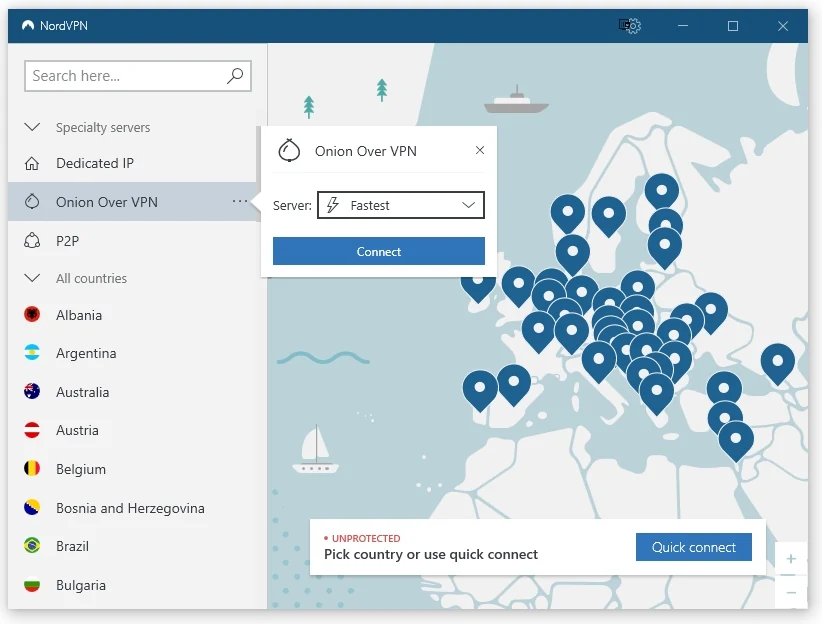Image resolution: width=822 pixels, height=624 pixels.
Task: Zoom in the map with plus button
Action: (x=791, y=559)
